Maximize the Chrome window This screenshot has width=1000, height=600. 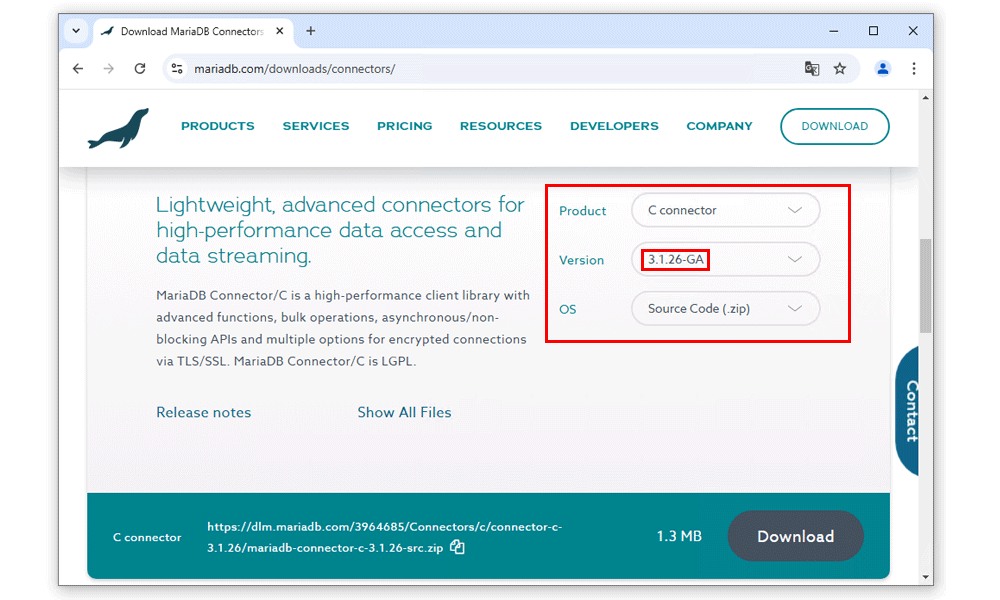pyautogui.click(x=874, y=31)
